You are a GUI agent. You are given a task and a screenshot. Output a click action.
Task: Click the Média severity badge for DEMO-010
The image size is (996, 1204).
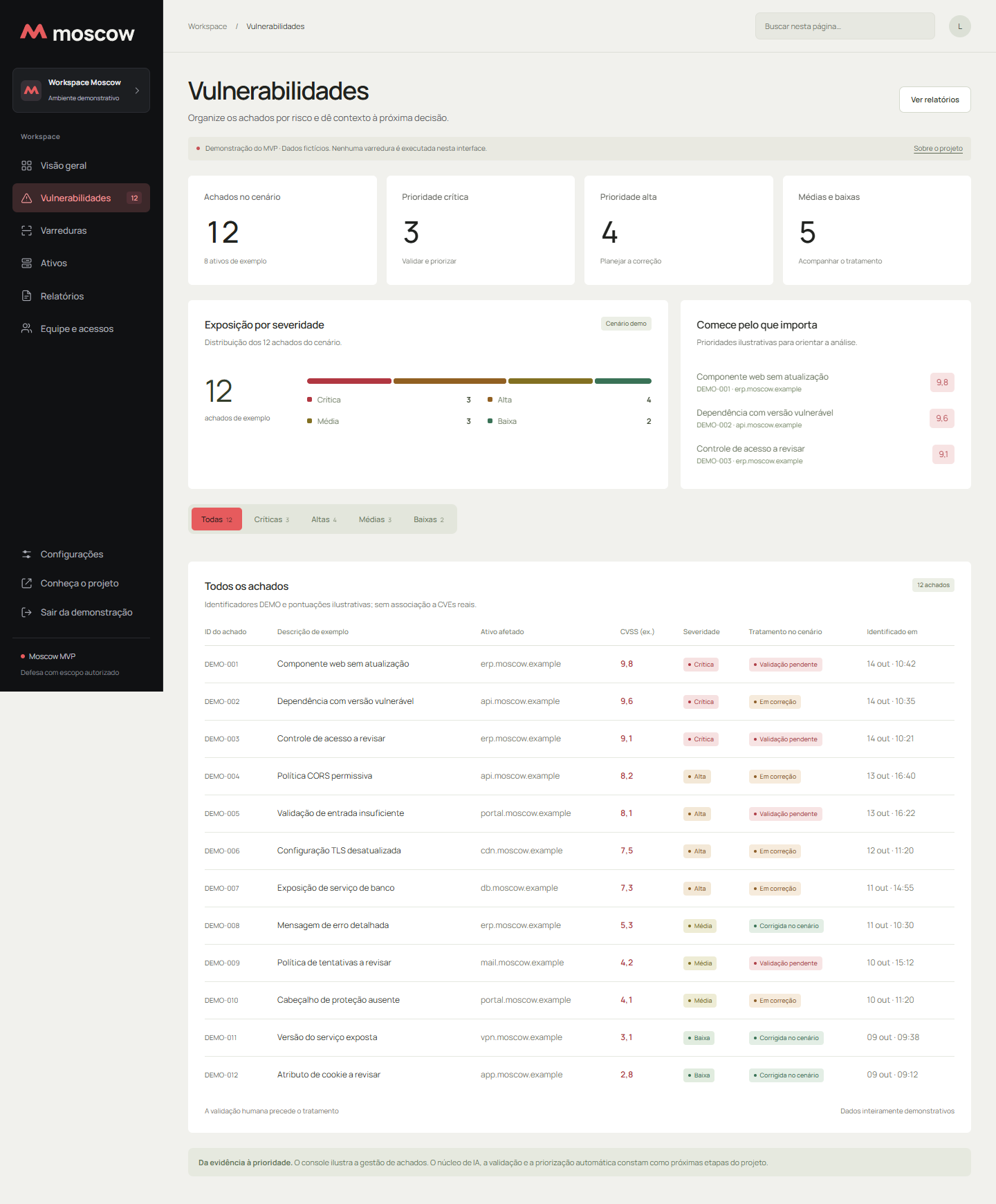tap(700, 1001)
